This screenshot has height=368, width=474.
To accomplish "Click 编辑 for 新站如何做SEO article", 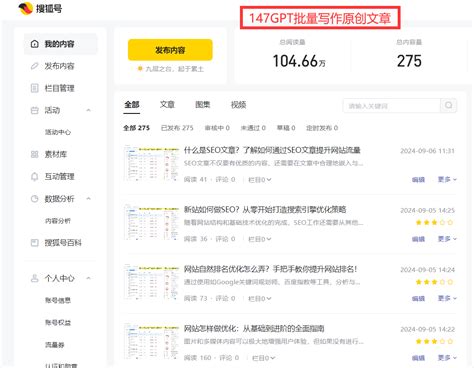I will tap(418, 239).
